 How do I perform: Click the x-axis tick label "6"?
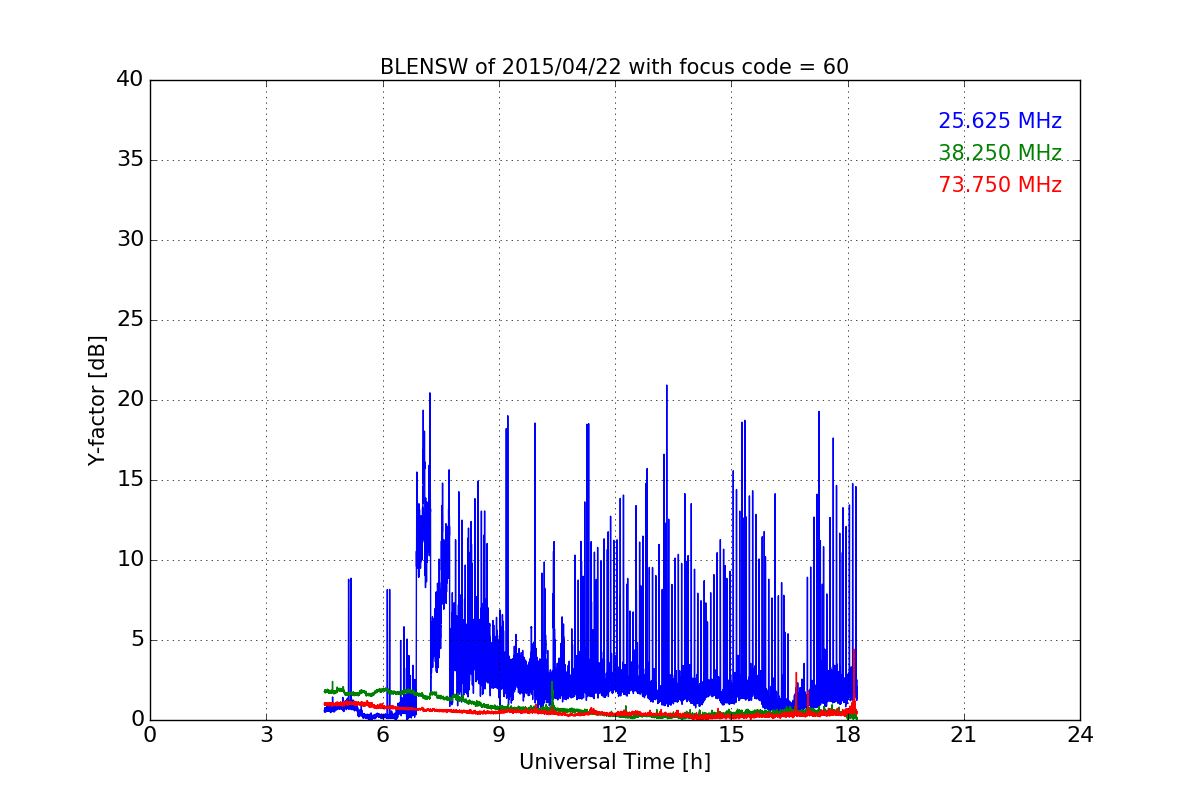pos(382,735)
